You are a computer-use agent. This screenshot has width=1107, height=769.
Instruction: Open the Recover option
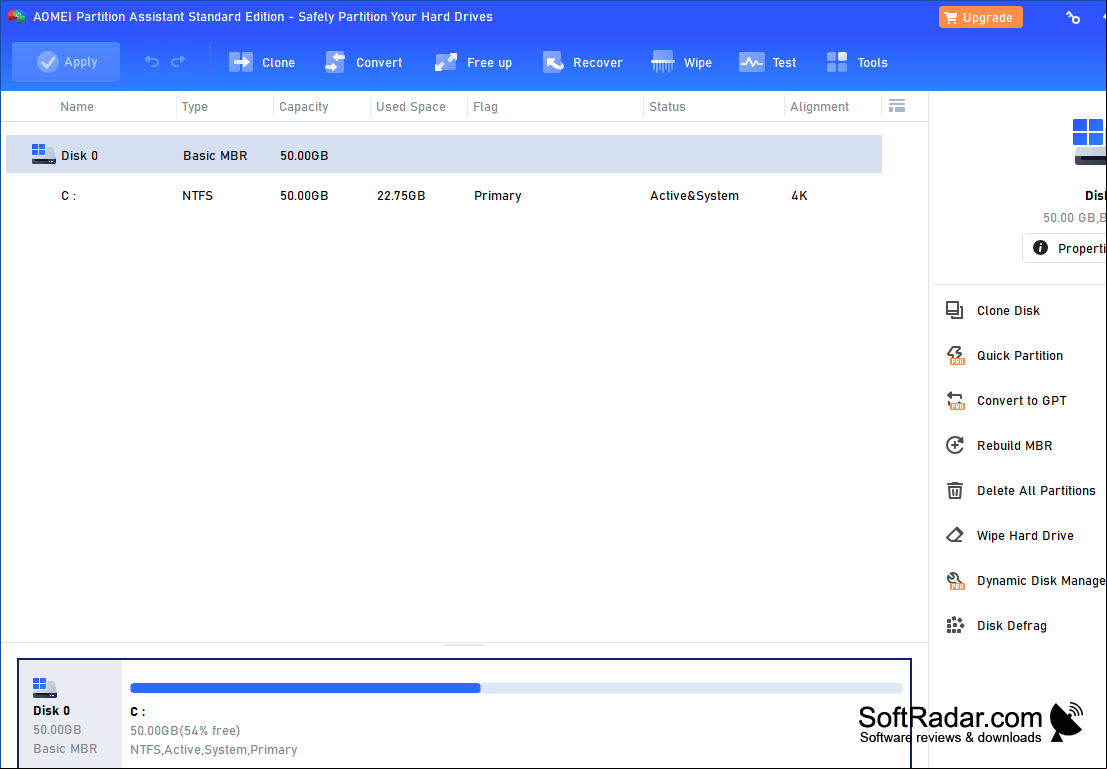click(x=582, y=62)
